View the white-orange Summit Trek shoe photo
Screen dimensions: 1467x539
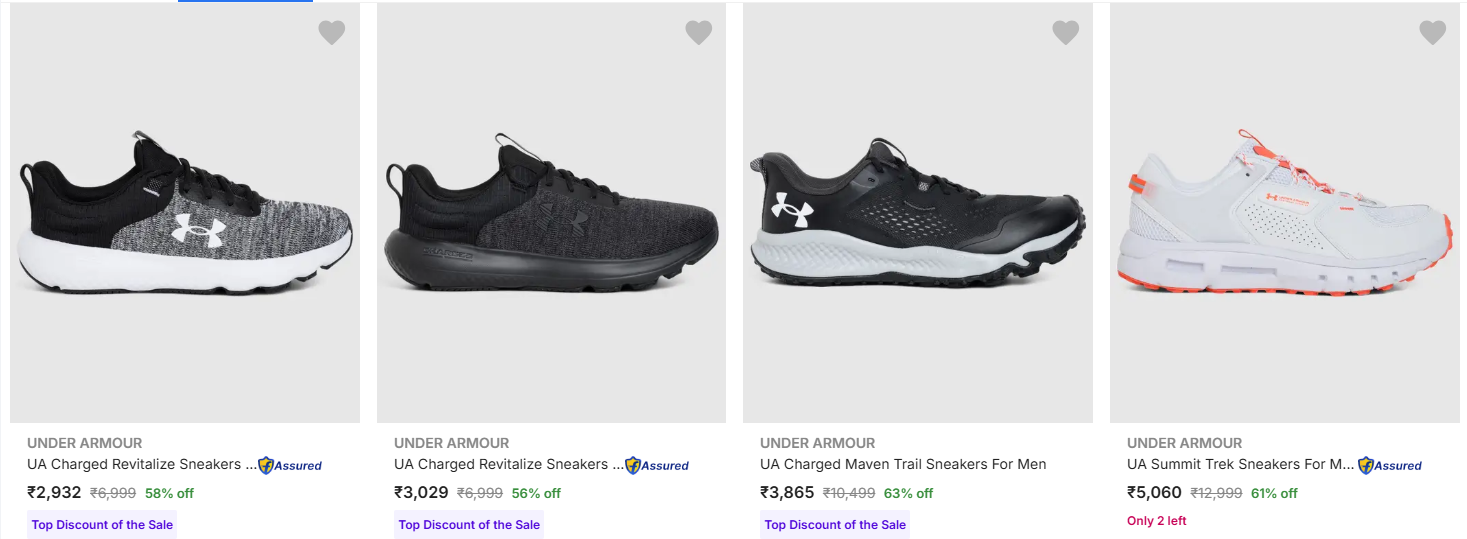tap(1285, 215)
